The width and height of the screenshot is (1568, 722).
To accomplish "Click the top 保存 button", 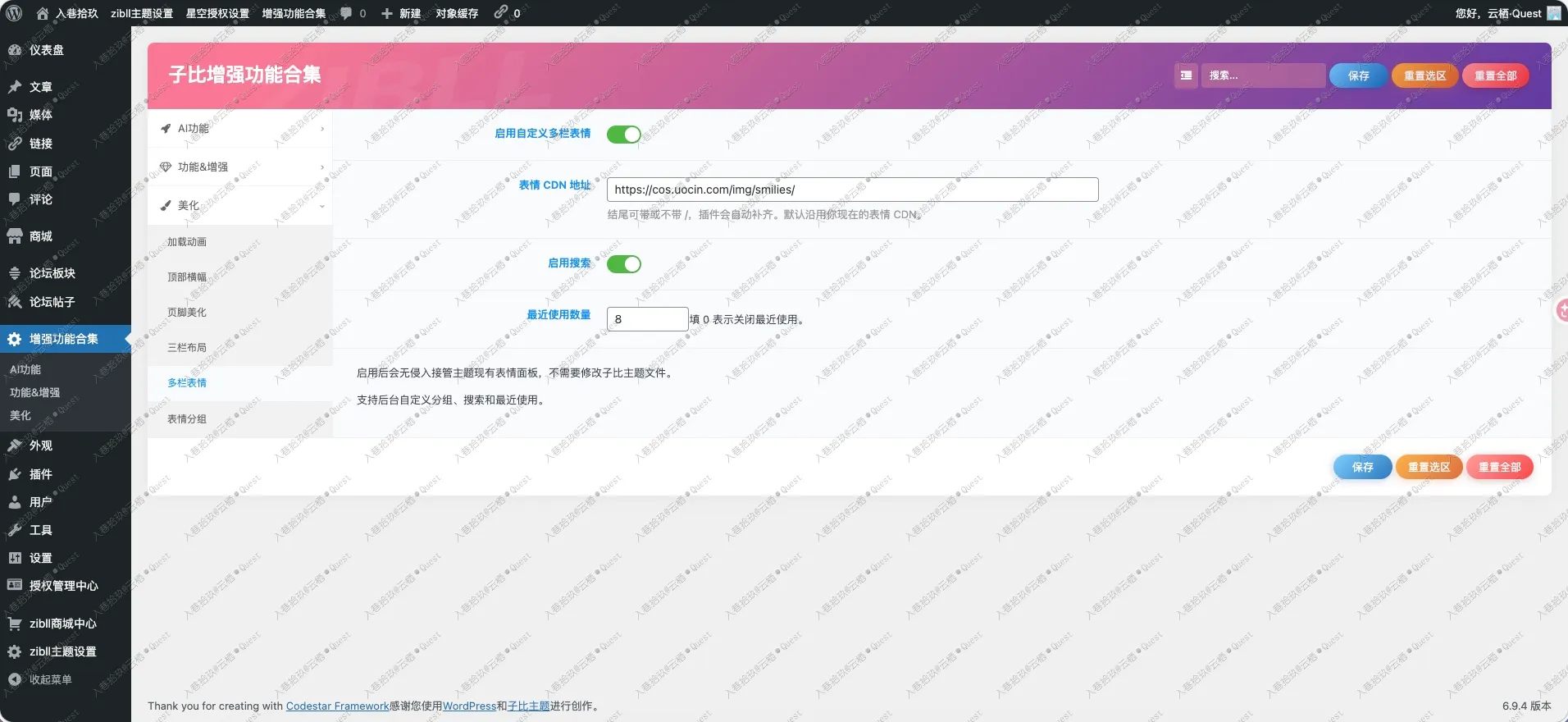I will (x=1358, y=75).
